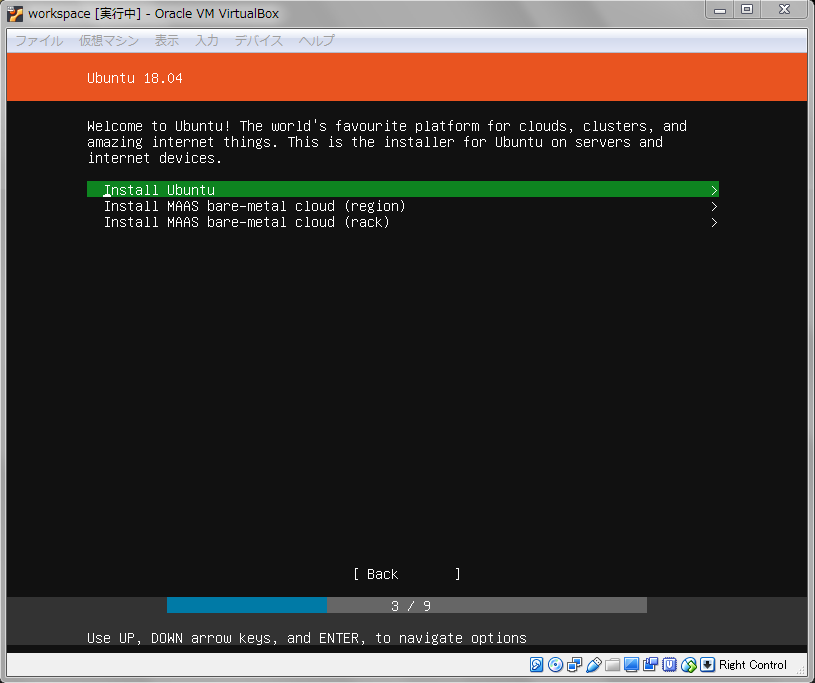This screenshot has height=683, width=815.
Task: Click the display monitor status icon
Action: point(631,664)
